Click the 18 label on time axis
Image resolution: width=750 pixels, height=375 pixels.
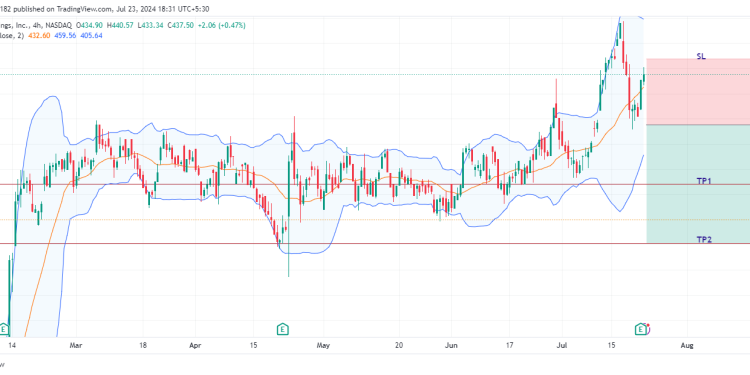[142, 345]
